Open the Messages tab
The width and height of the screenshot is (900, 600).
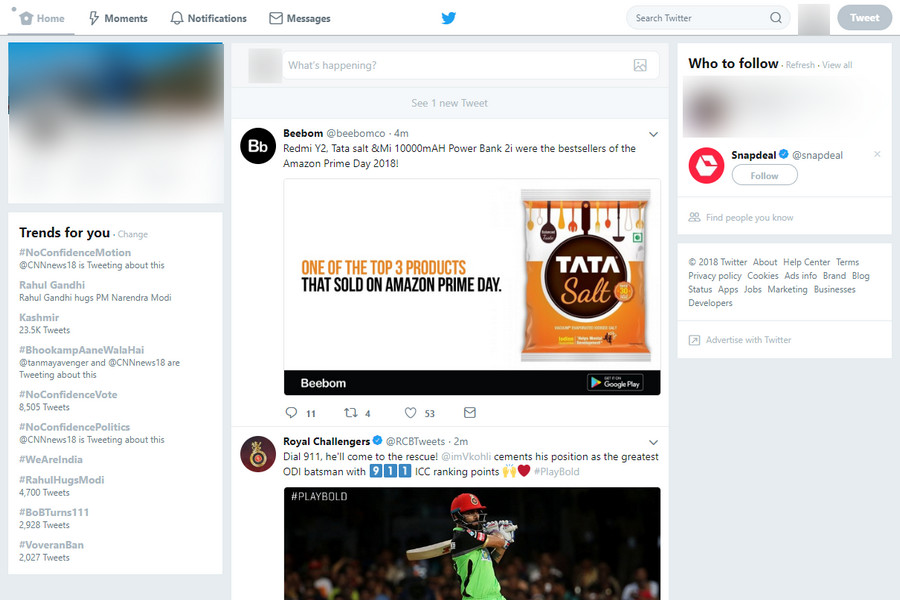point(300,18)
